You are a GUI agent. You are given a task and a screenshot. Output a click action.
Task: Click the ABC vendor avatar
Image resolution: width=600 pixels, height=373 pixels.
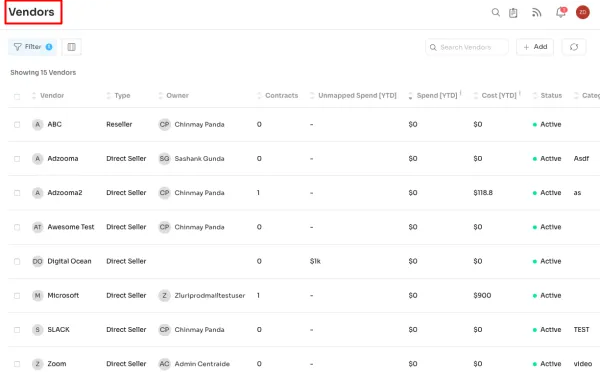[x=38, y=124]
